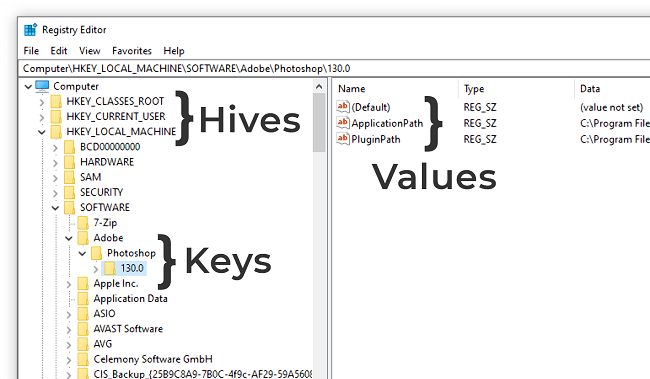Expand the Apple Inc. key
The image size is (650, 379).
click(x=69, y=284)
